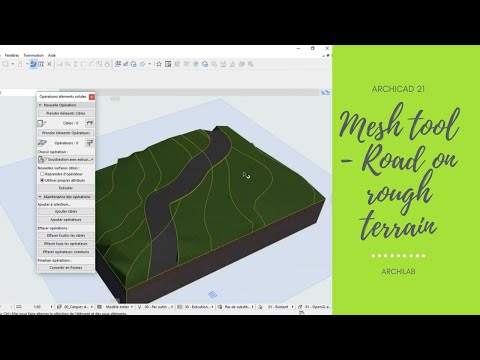480x360 pixels.
Task: Open the '01 - Existant' renovation dropdown
Action: coord(277,307)
